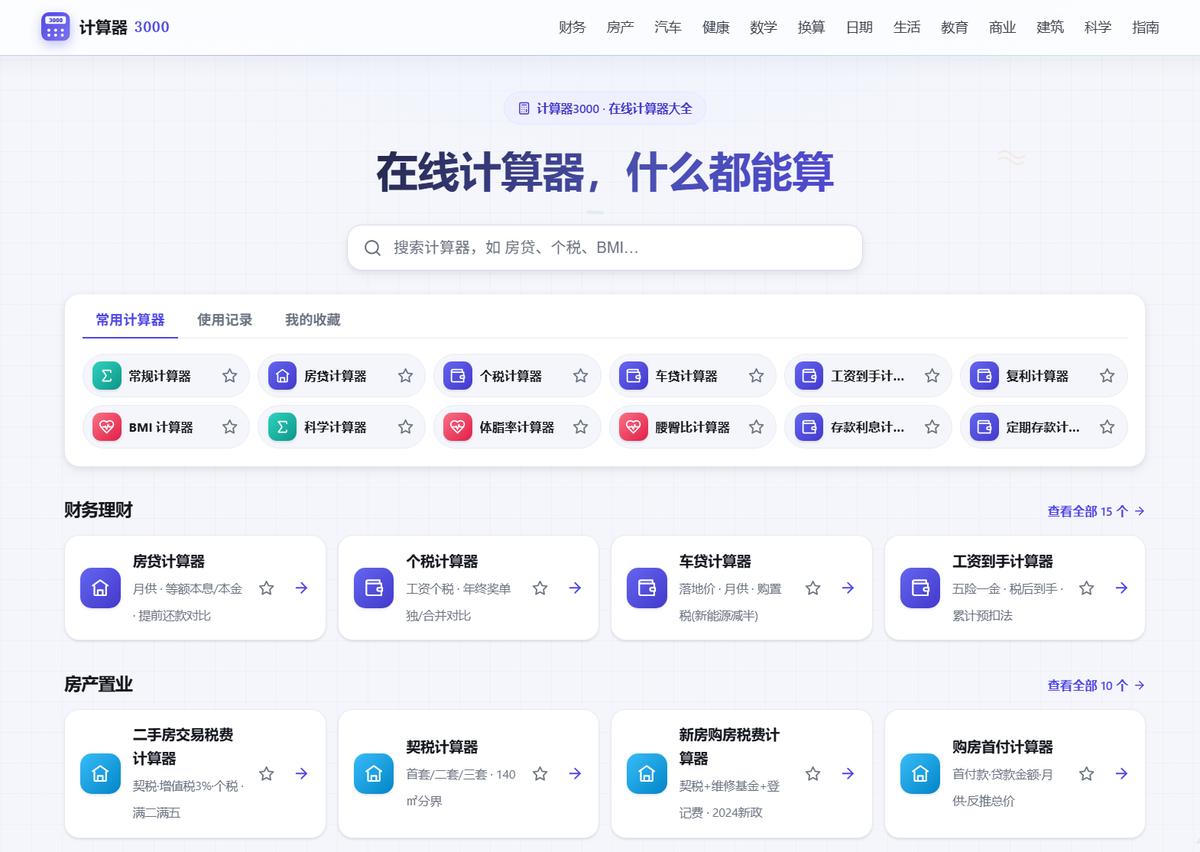Screen dimensions: 1200x852
Task: Click the 体脂率计算器 heart icon
Action: coord(457,427)
